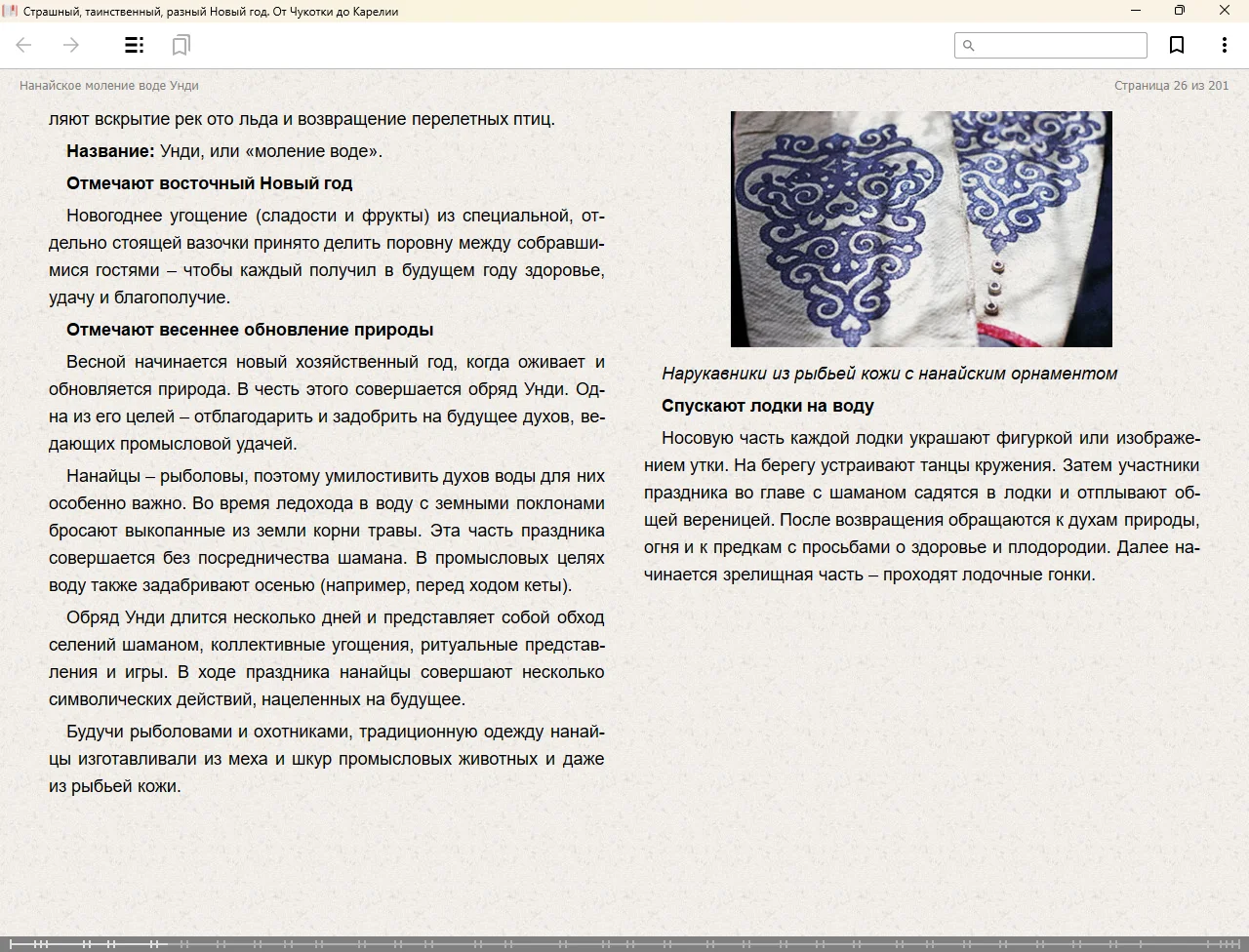
Task: Click chapter title 'Нанайское моление воде Унди'
Action: tap(109, 86)
